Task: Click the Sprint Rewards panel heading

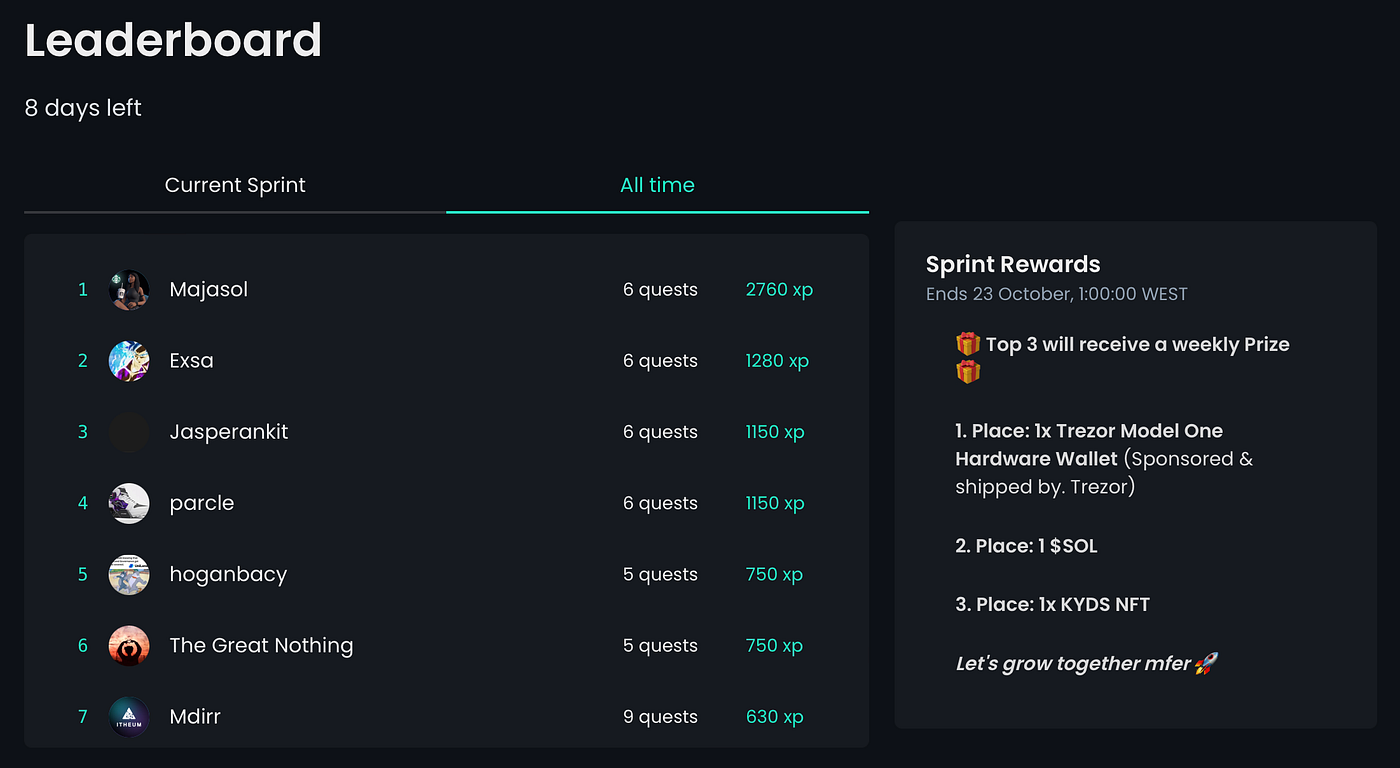Action: coord(1012,264)
